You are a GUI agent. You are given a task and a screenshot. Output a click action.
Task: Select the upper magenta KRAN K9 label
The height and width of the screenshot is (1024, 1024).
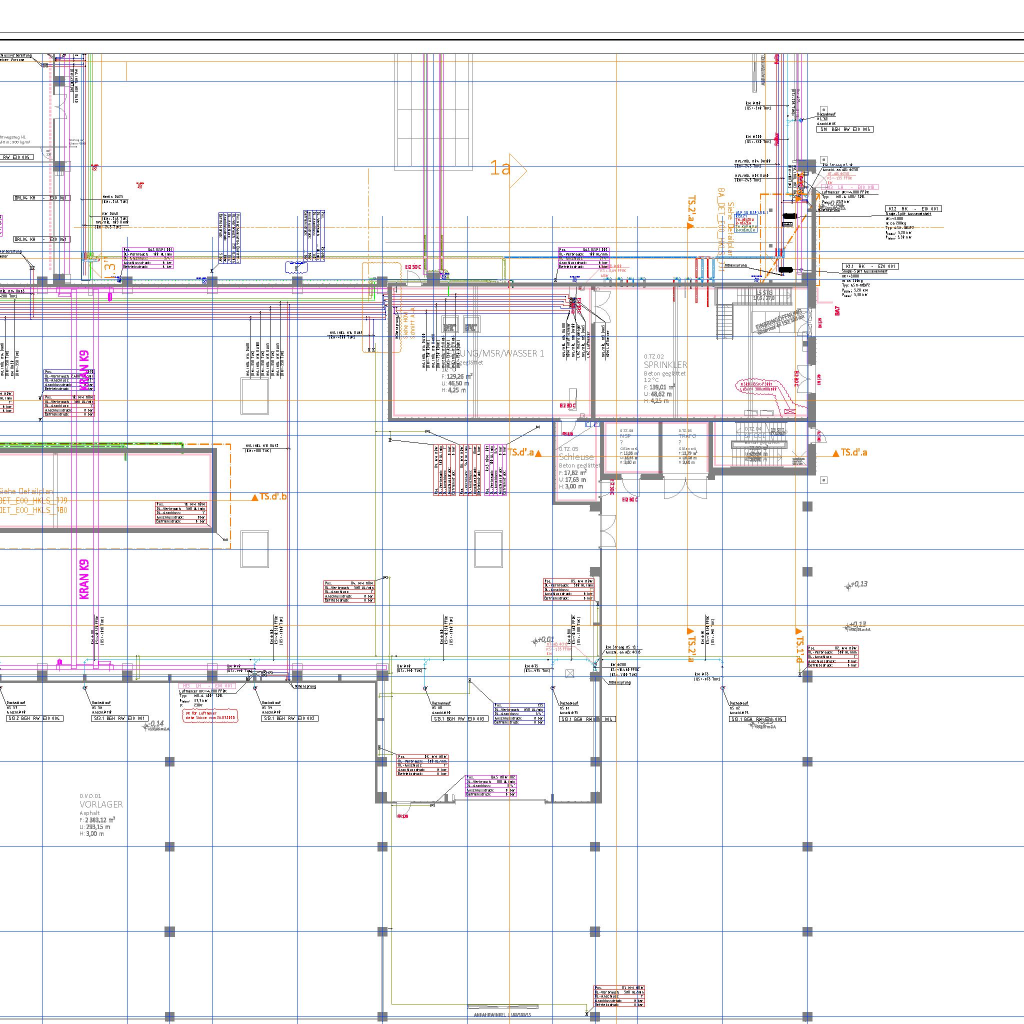click(x=85, y=370)
